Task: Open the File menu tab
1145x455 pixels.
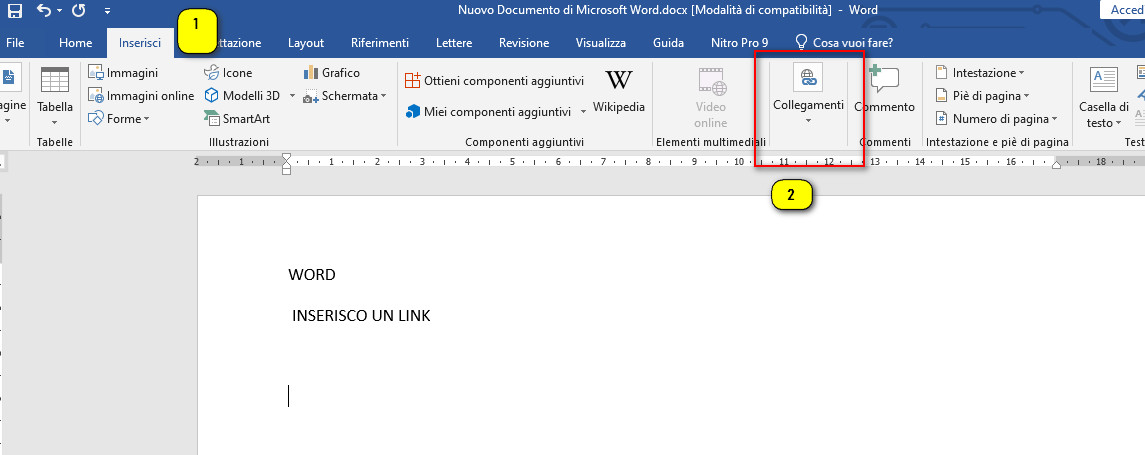Action: [15, 43]
